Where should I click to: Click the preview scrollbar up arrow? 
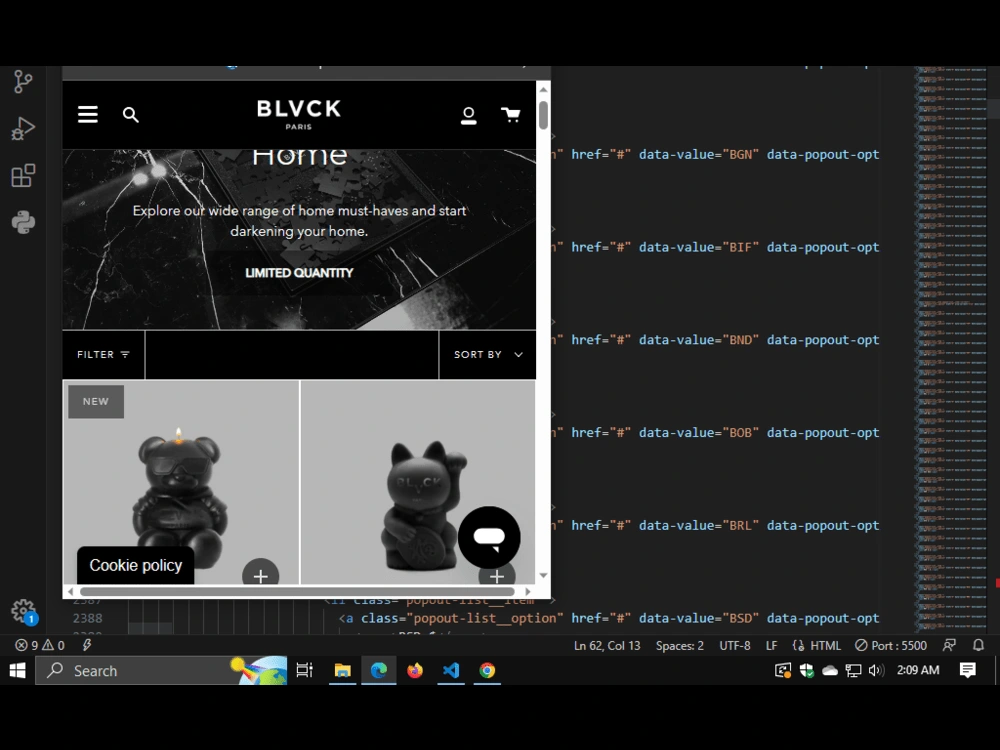543,89
